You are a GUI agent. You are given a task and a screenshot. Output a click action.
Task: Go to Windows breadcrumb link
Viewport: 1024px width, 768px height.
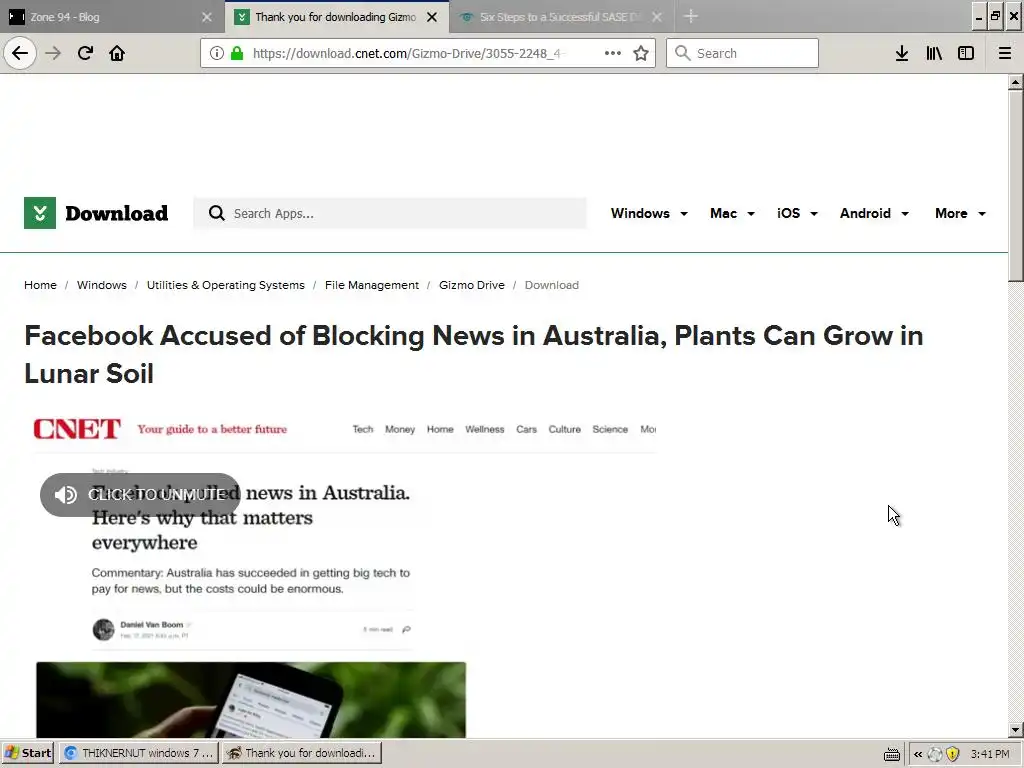pos(102,285)
